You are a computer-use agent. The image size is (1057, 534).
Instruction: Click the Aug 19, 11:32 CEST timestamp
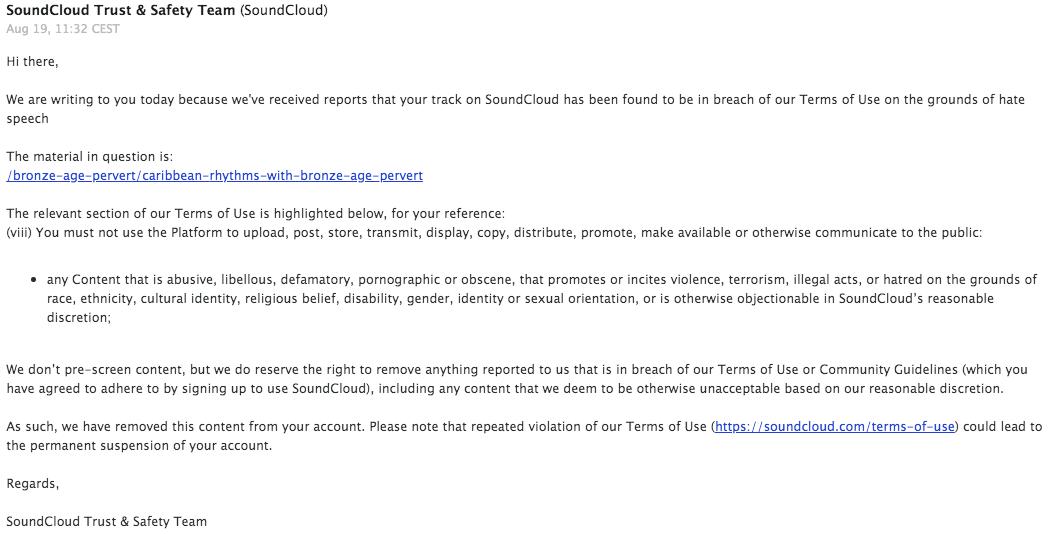[x=63, y=29]
